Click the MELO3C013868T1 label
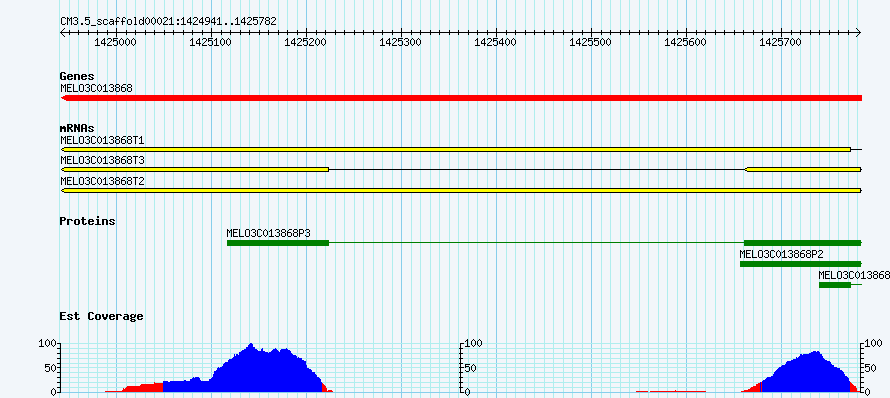This screenshot has height=398, width=890. coord(103,140)
